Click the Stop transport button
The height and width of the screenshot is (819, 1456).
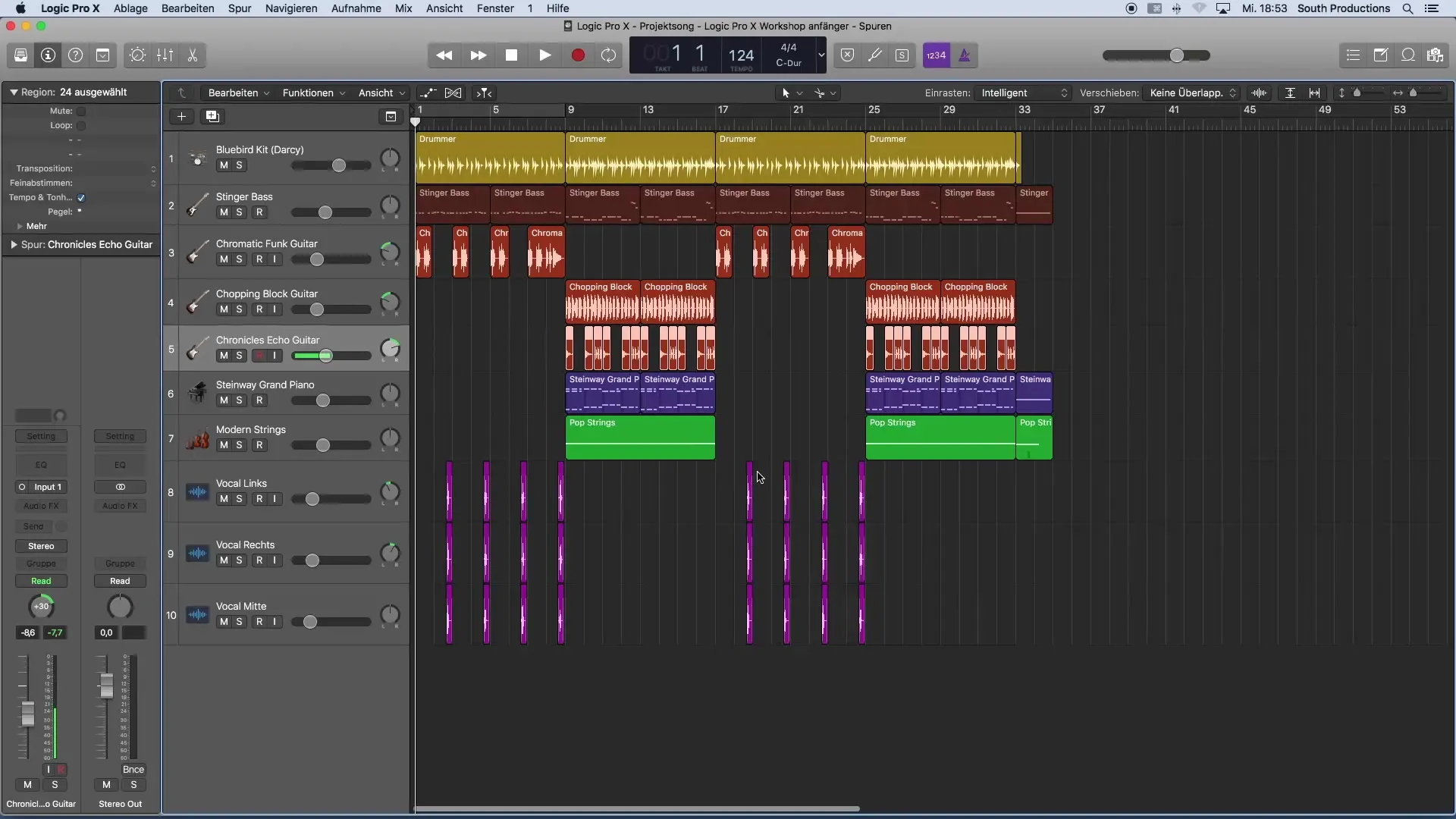tap(511, 55)
